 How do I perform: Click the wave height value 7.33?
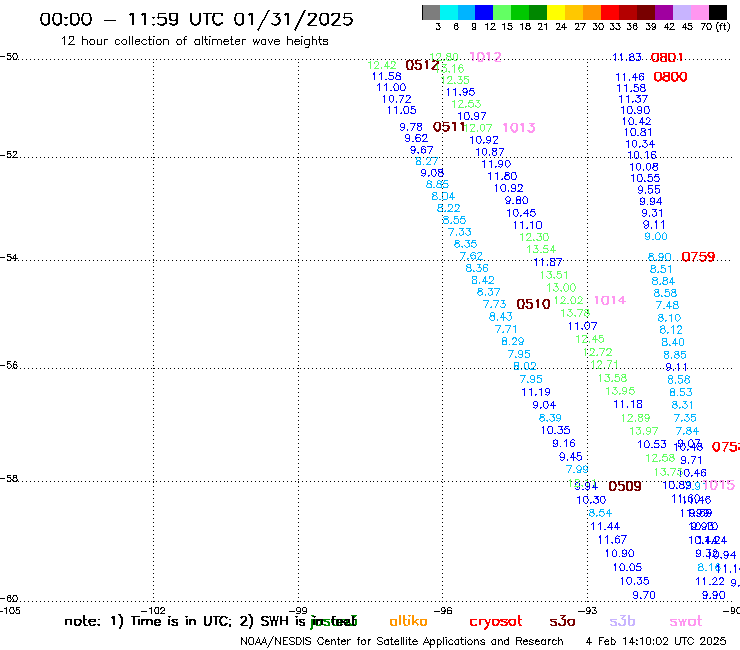coord(460,232)
